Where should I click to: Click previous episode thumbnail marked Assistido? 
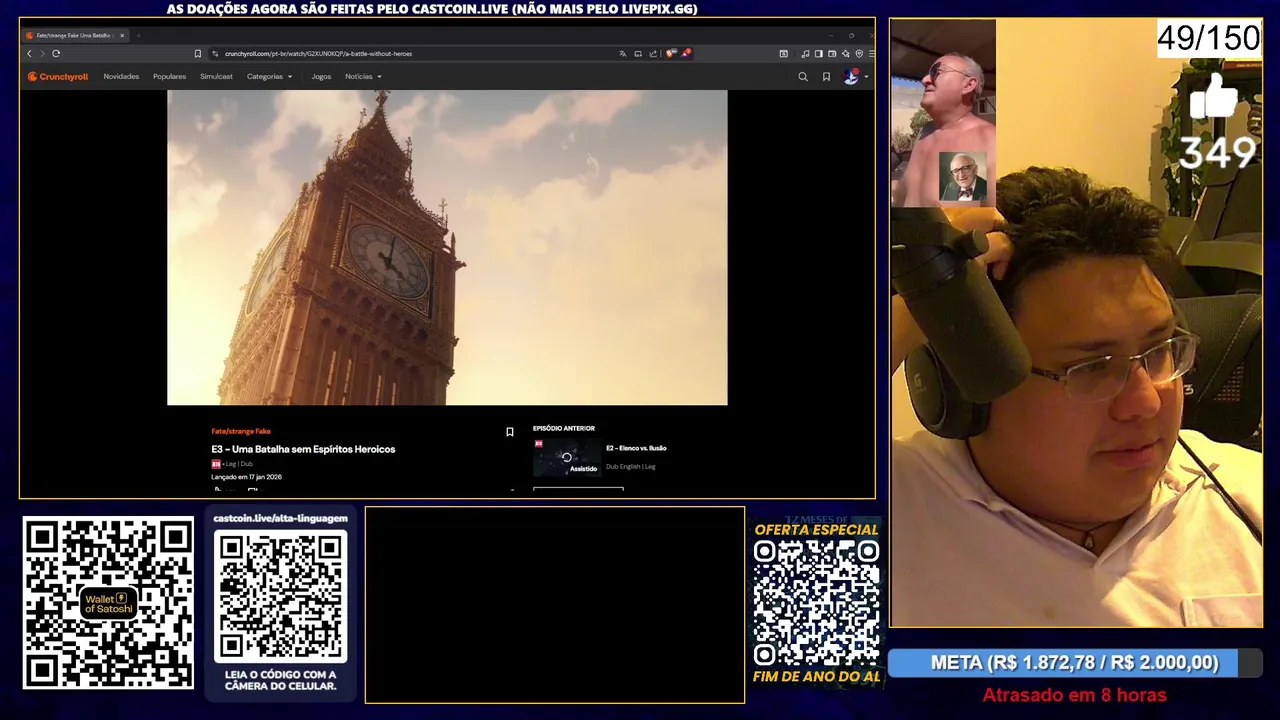coord(566,458)
